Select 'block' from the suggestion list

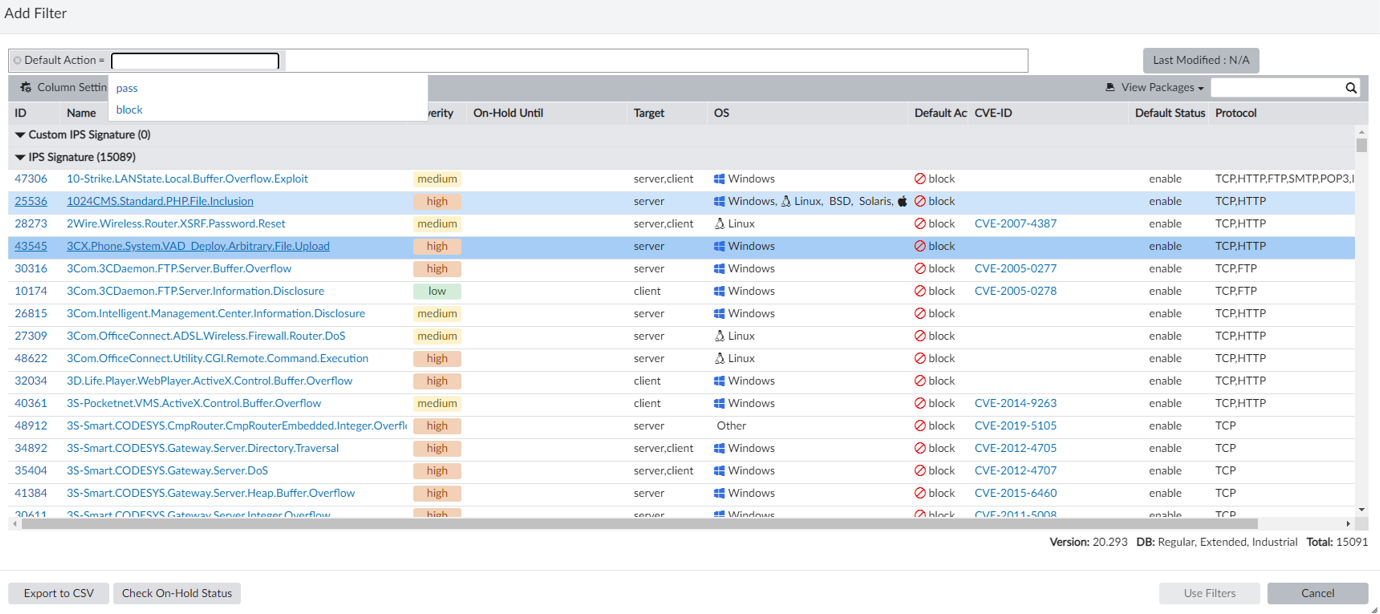pos(129,110)
